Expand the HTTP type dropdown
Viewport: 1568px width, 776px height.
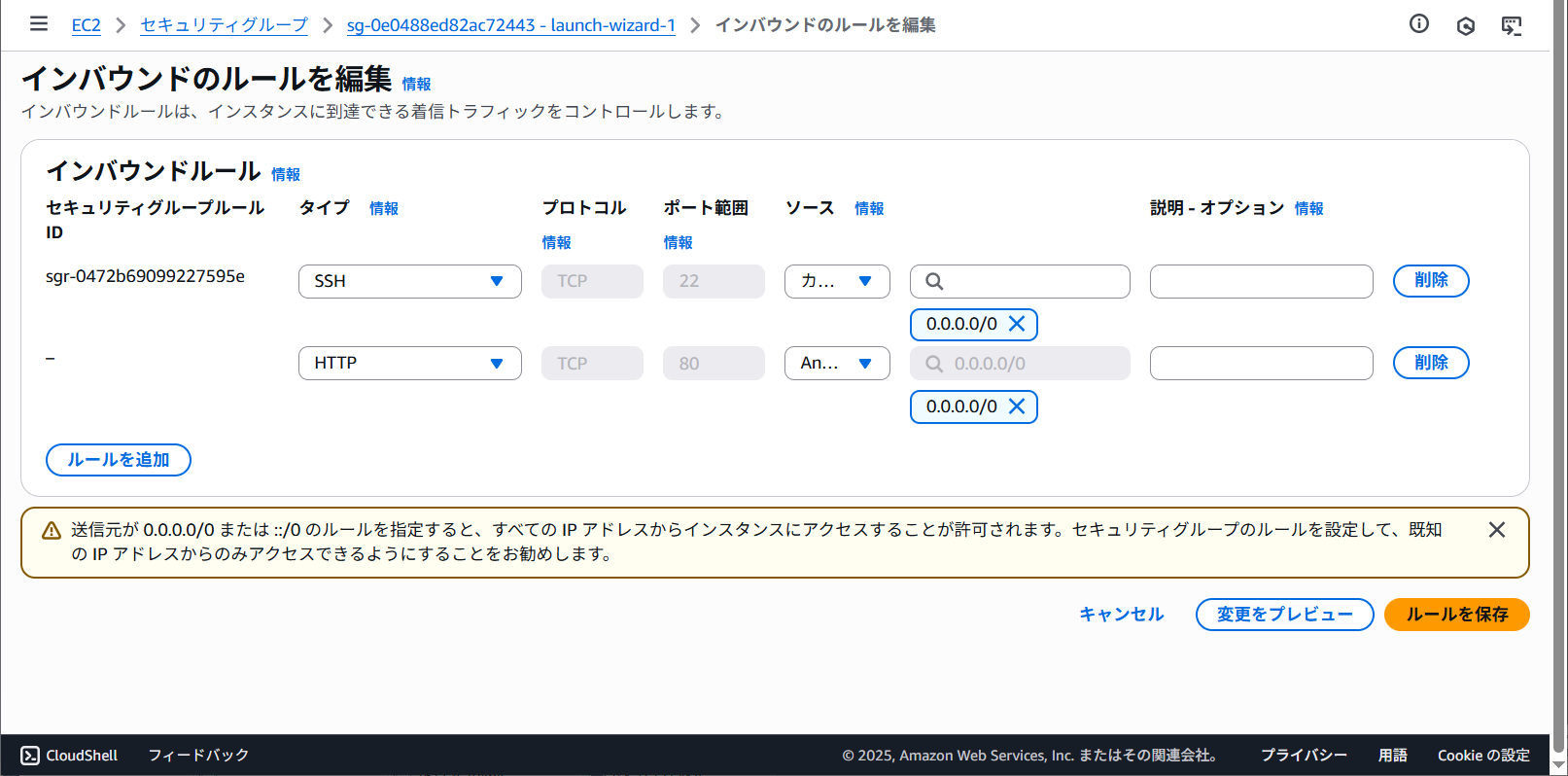pyautogui.click(x=409, y=363)
